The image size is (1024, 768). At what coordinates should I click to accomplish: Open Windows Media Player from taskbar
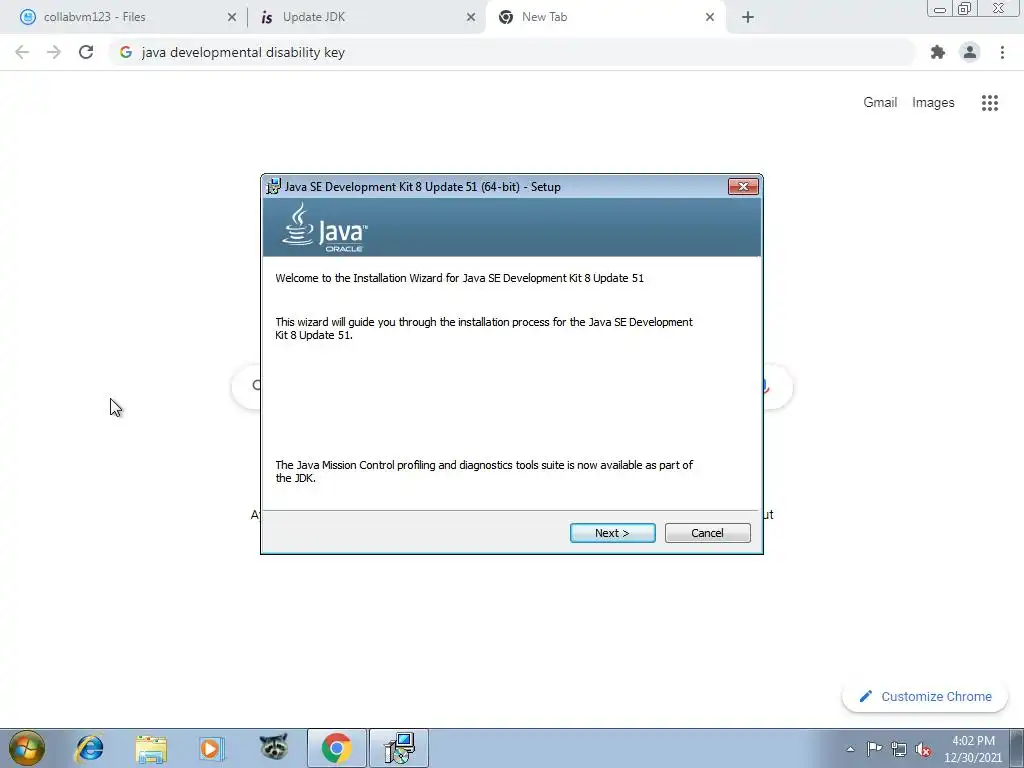[211, 748]
